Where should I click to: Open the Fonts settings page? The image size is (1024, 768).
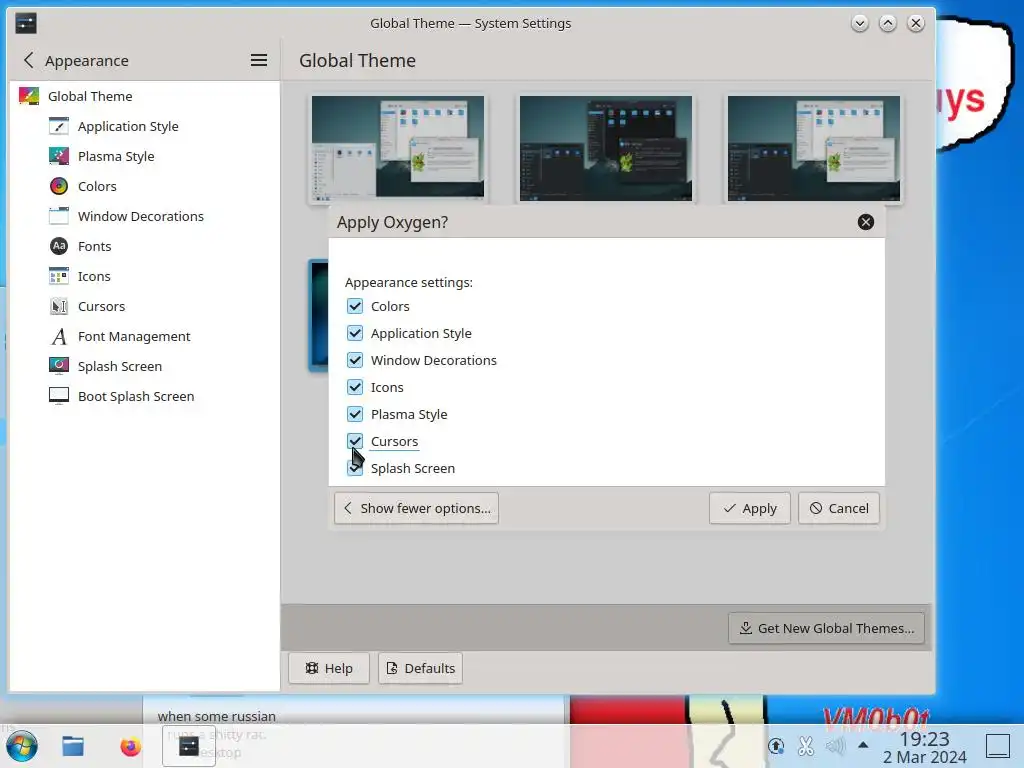94,246
